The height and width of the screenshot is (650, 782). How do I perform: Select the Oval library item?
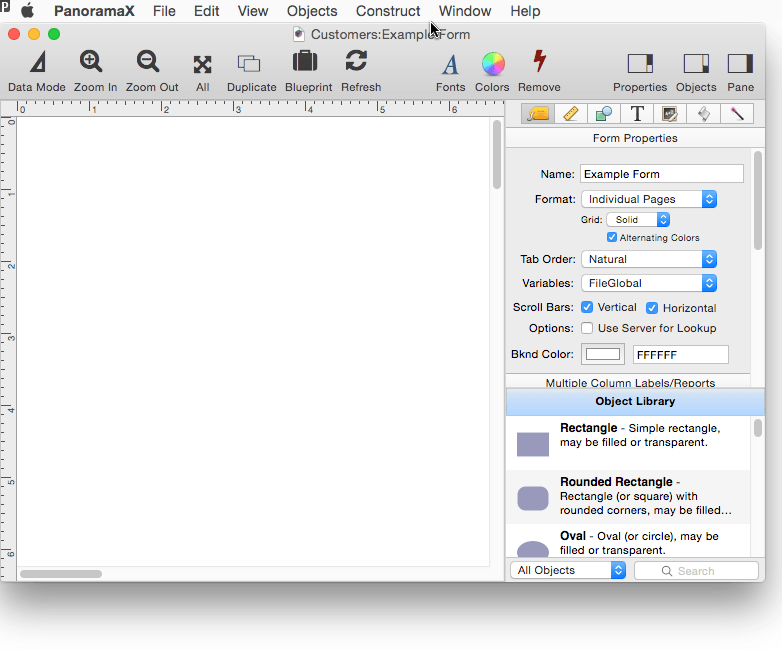click(x=628, y=542)
